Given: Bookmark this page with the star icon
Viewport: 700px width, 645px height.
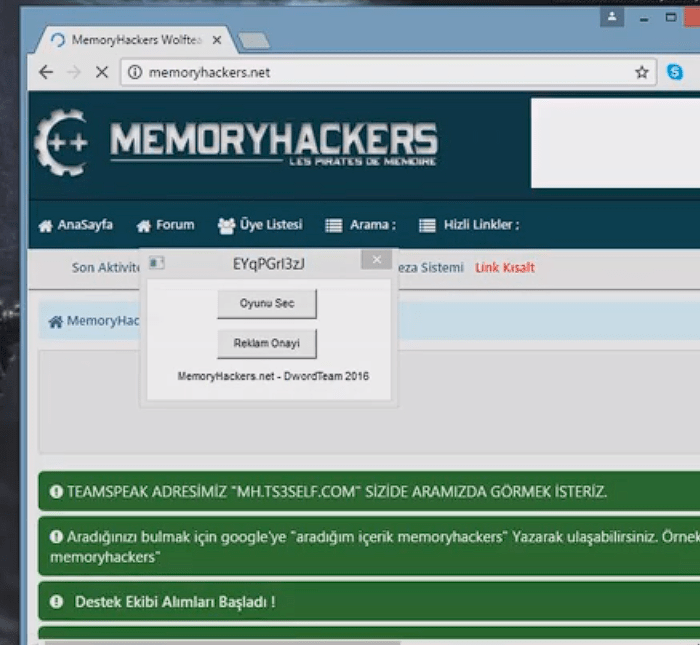Looking at the screenshot, I should click(642, 72).
